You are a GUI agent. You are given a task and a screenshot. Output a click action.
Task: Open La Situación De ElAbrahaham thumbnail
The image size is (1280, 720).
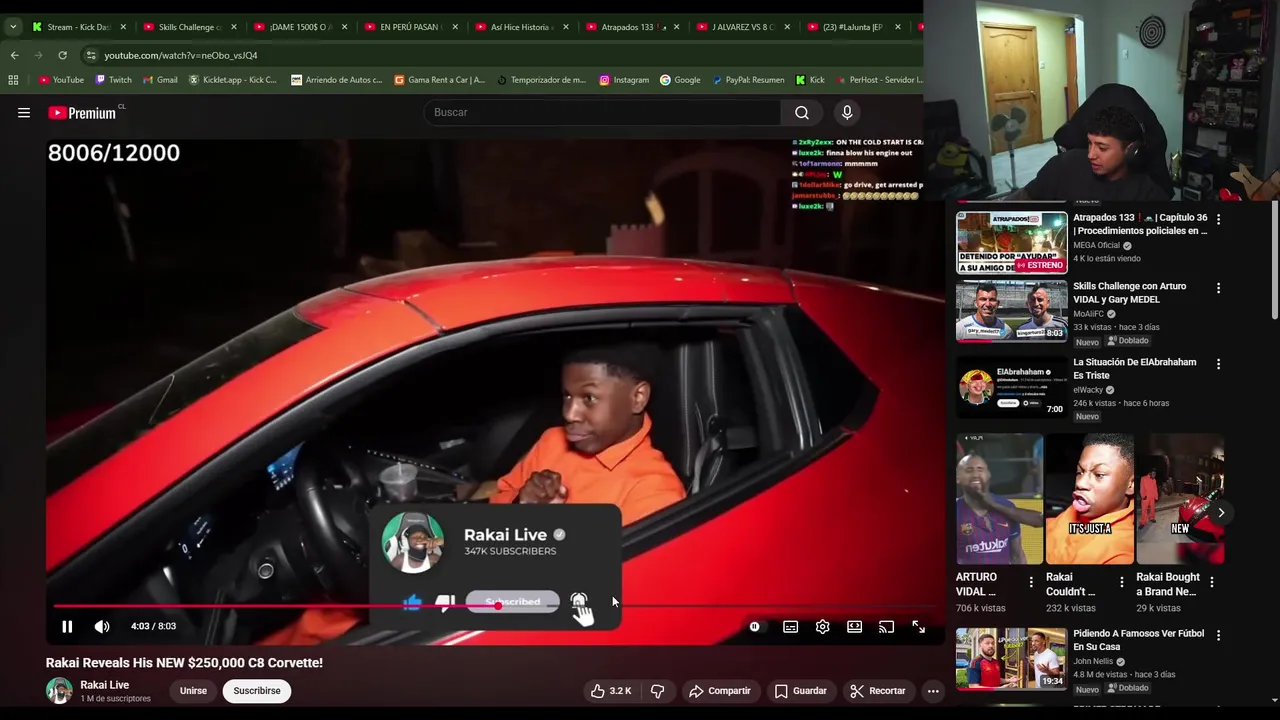pos(1011,387)
